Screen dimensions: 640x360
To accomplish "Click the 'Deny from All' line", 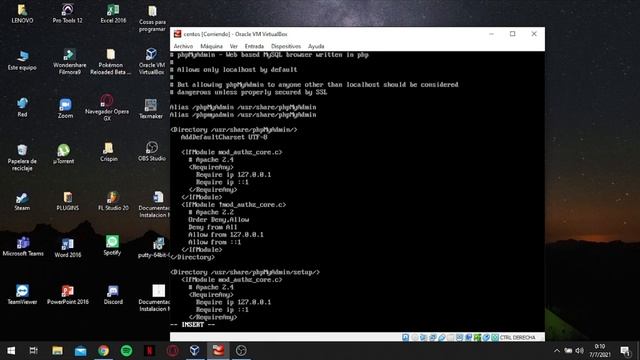I will (213, 227).
